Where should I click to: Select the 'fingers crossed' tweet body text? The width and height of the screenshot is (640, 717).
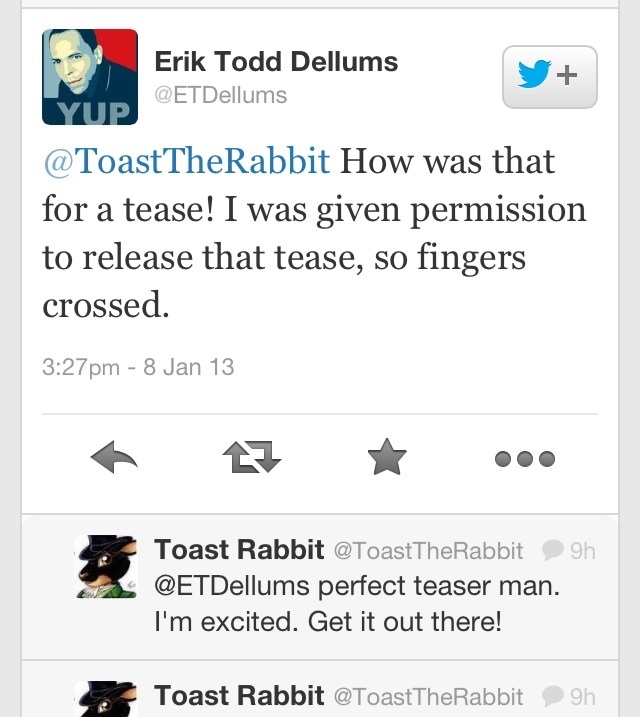[313, 235]
